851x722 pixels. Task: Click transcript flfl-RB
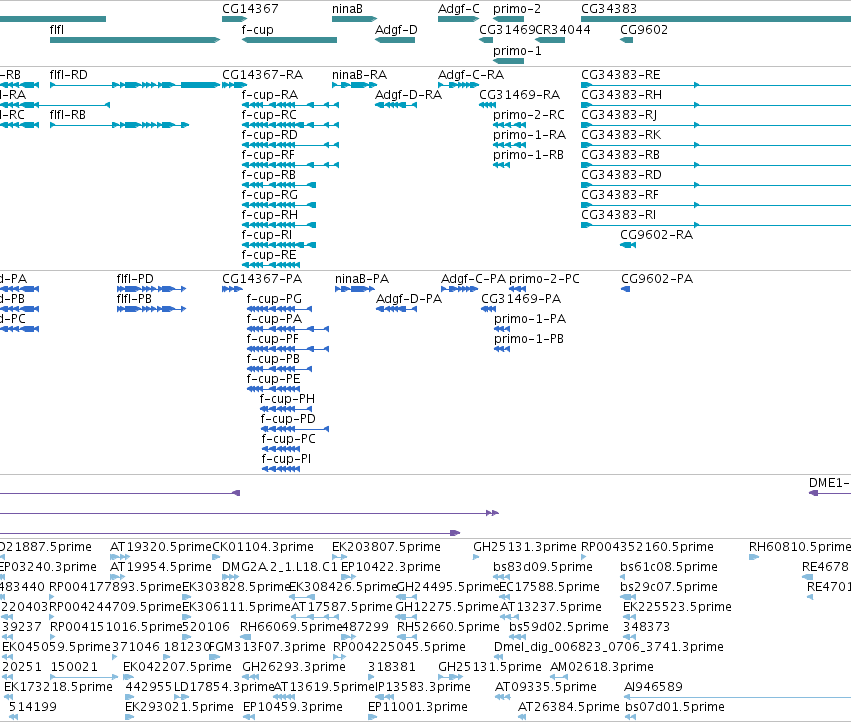tap(67, 115)
